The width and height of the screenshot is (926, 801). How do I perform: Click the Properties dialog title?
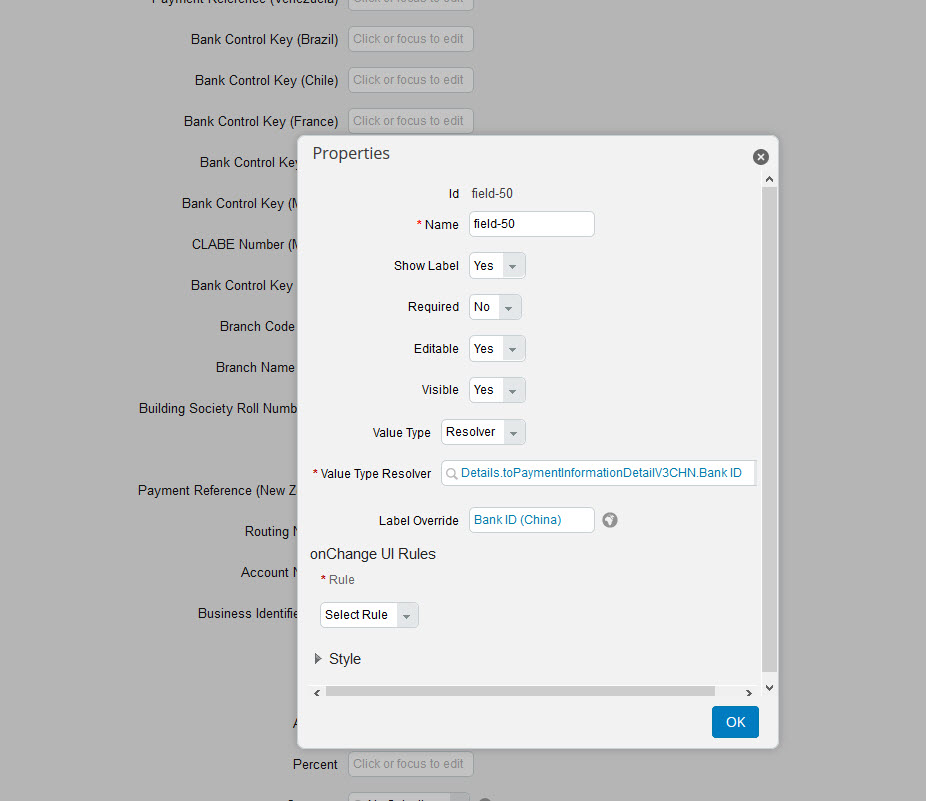click(351, 154)
